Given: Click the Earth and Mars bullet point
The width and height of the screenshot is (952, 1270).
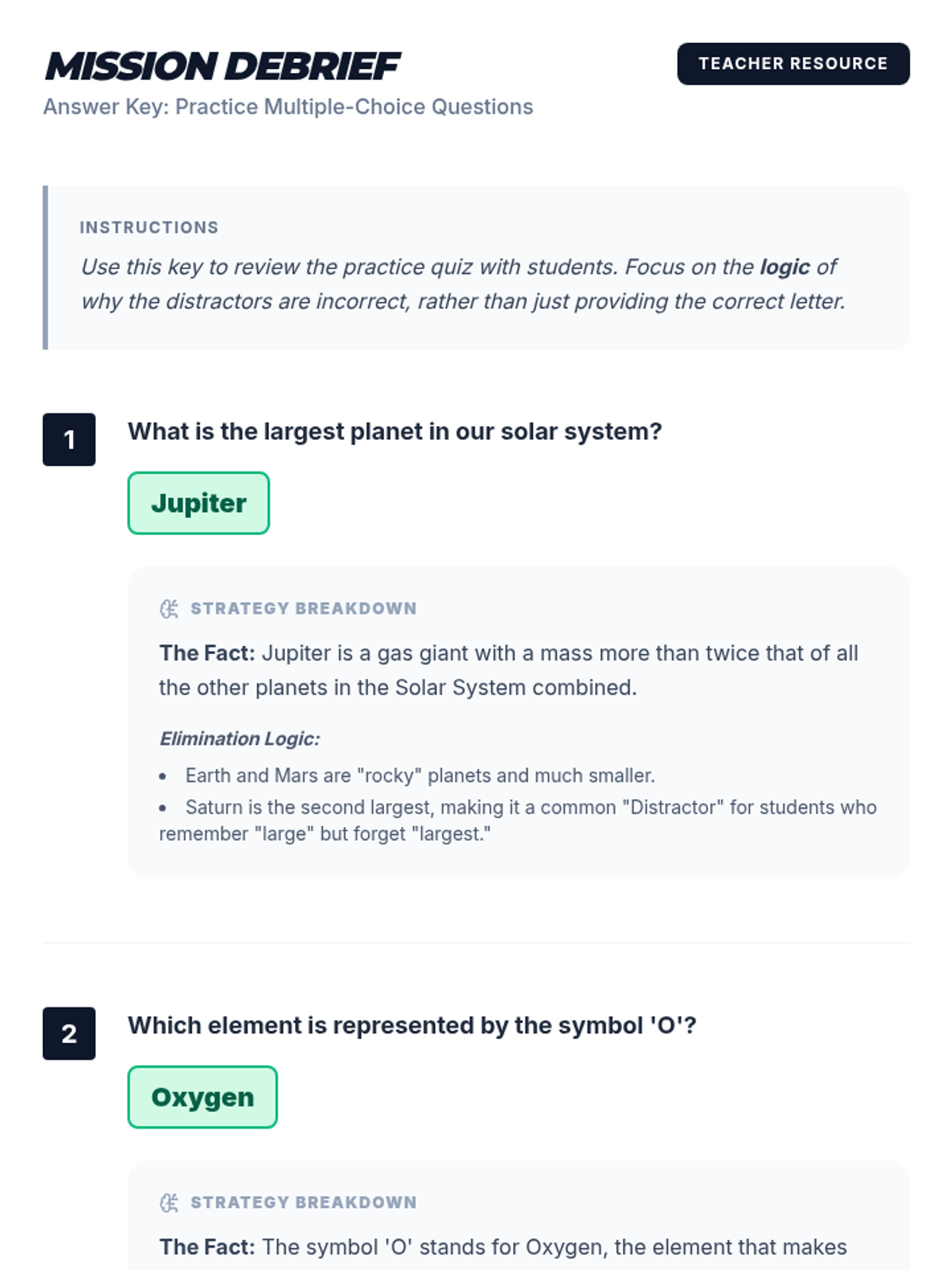Looking at the screenshot, I should point(420,775).
